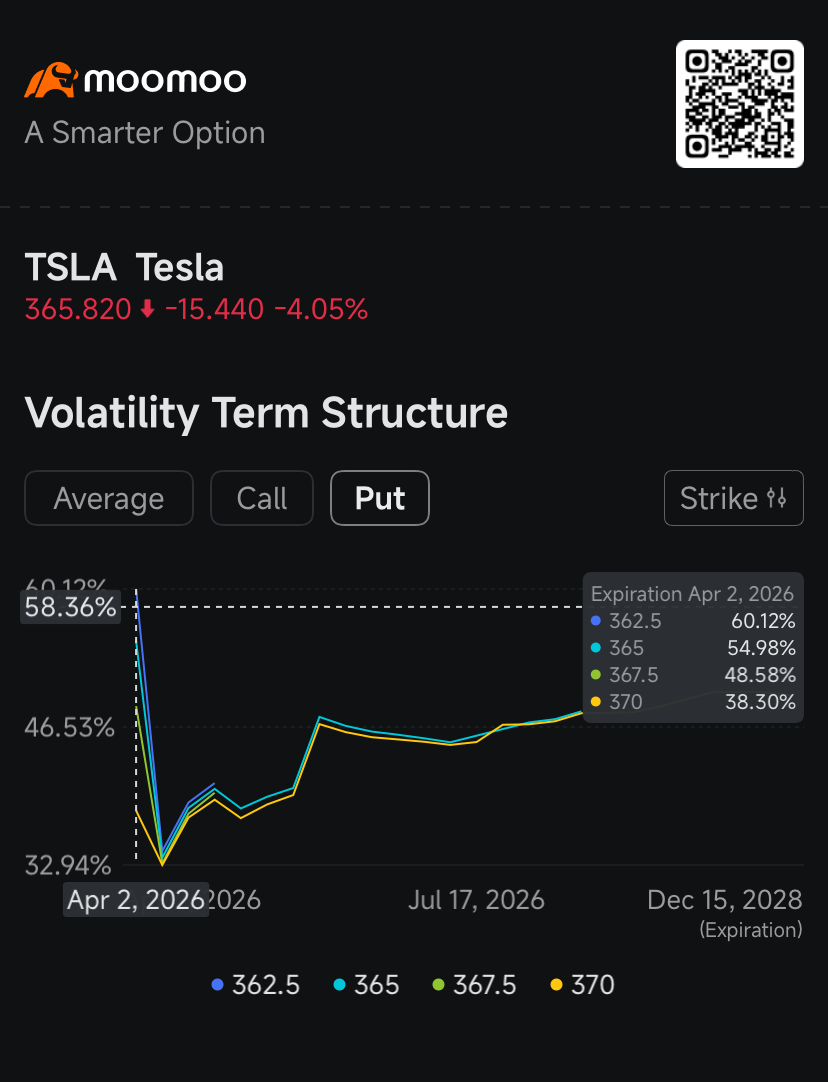Switch to the Call tab
The height and width of the screenshot is (1082, 828).
pos(262,498)
